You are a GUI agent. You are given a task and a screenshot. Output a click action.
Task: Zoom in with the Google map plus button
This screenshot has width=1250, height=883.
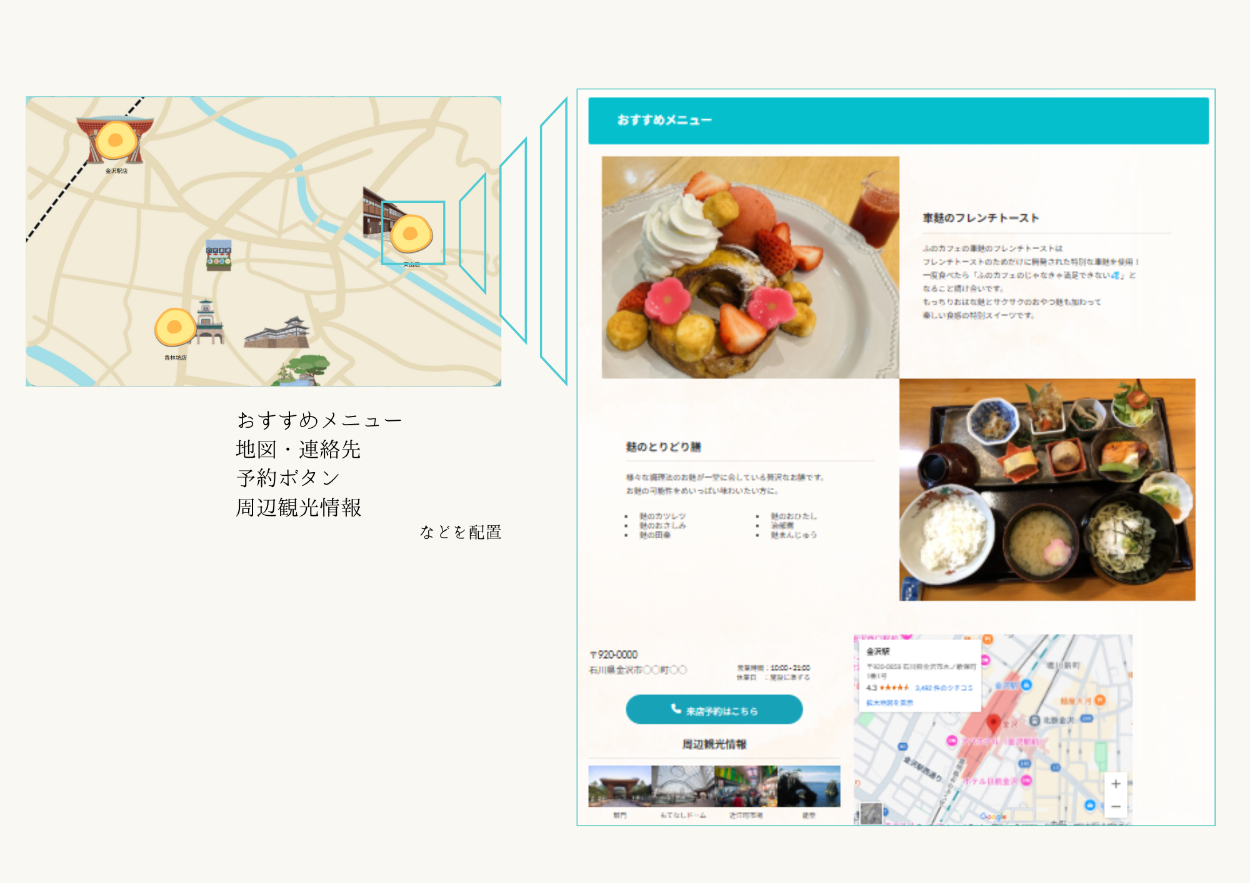1116,784
